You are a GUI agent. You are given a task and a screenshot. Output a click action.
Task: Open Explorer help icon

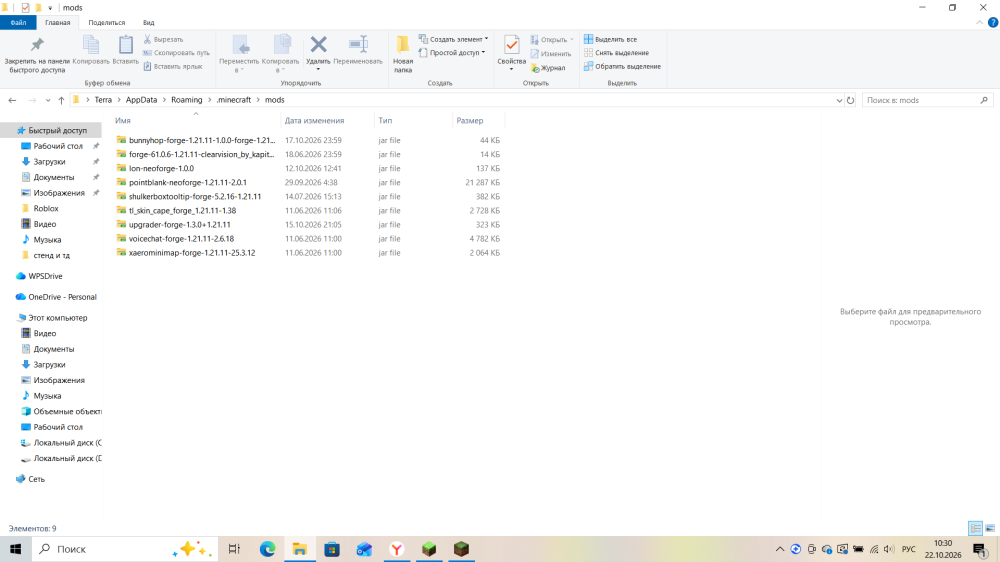point(993,22)
